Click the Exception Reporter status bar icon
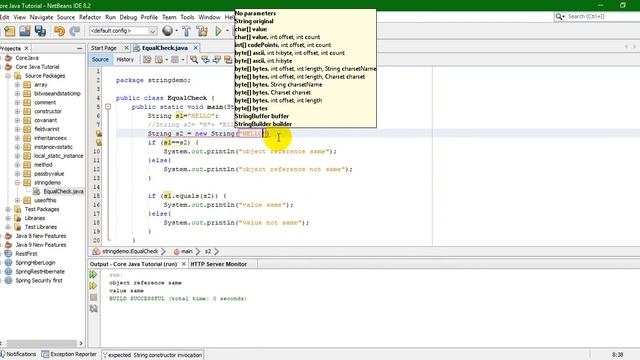 click(x=45, y=354)
